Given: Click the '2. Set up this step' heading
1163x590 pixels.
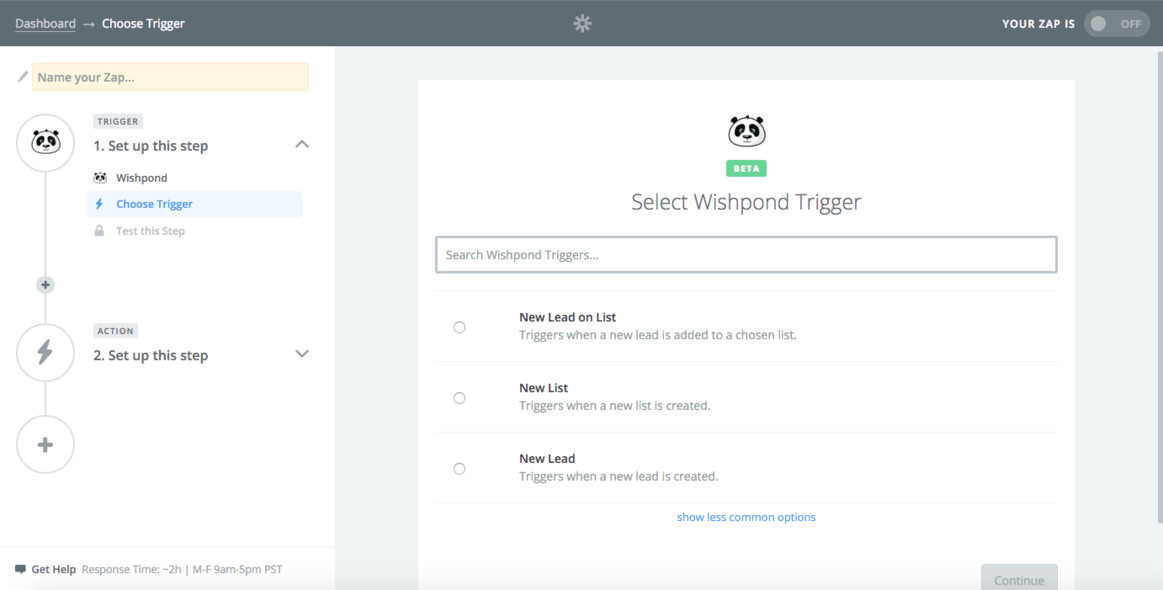Looking at the screenshot, I should [151, 355].
